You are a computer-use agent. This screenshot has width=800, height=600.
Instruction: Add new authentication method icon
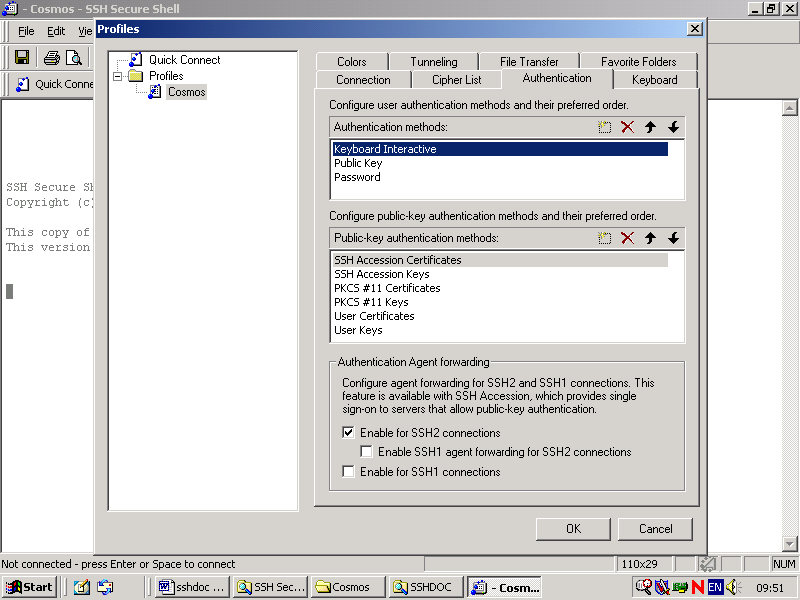[604, 127]
